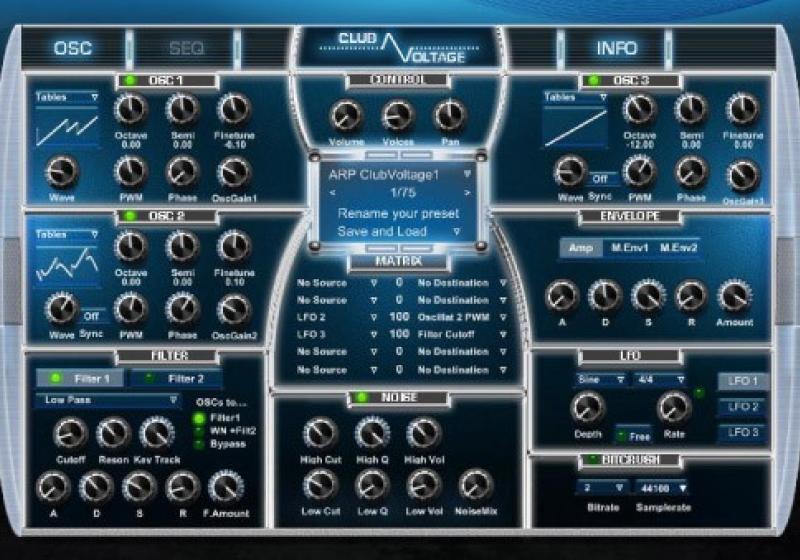Switch to the SEQ tab
The height and width of the screenshot is (560, 800).
coord(186,48)
